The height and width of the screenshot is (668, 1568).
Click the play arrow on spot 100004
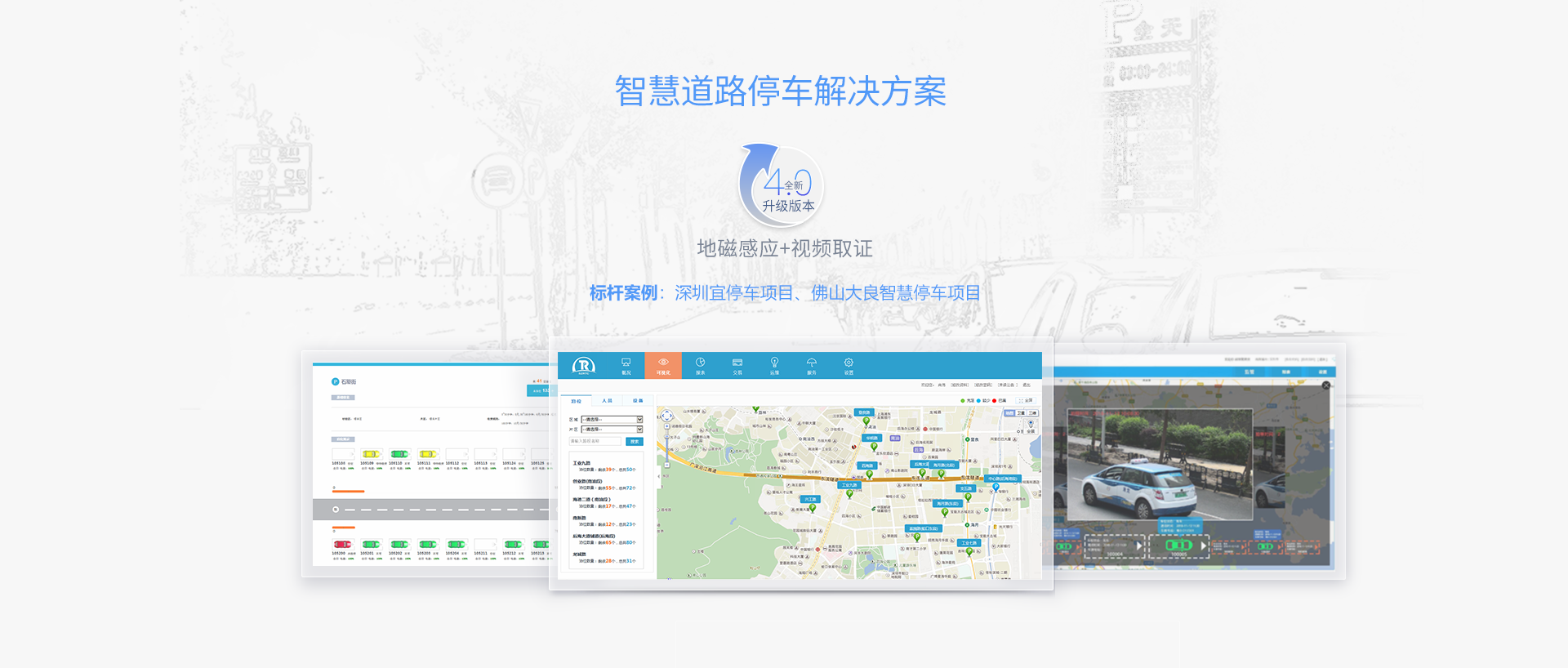point(1140,546)
